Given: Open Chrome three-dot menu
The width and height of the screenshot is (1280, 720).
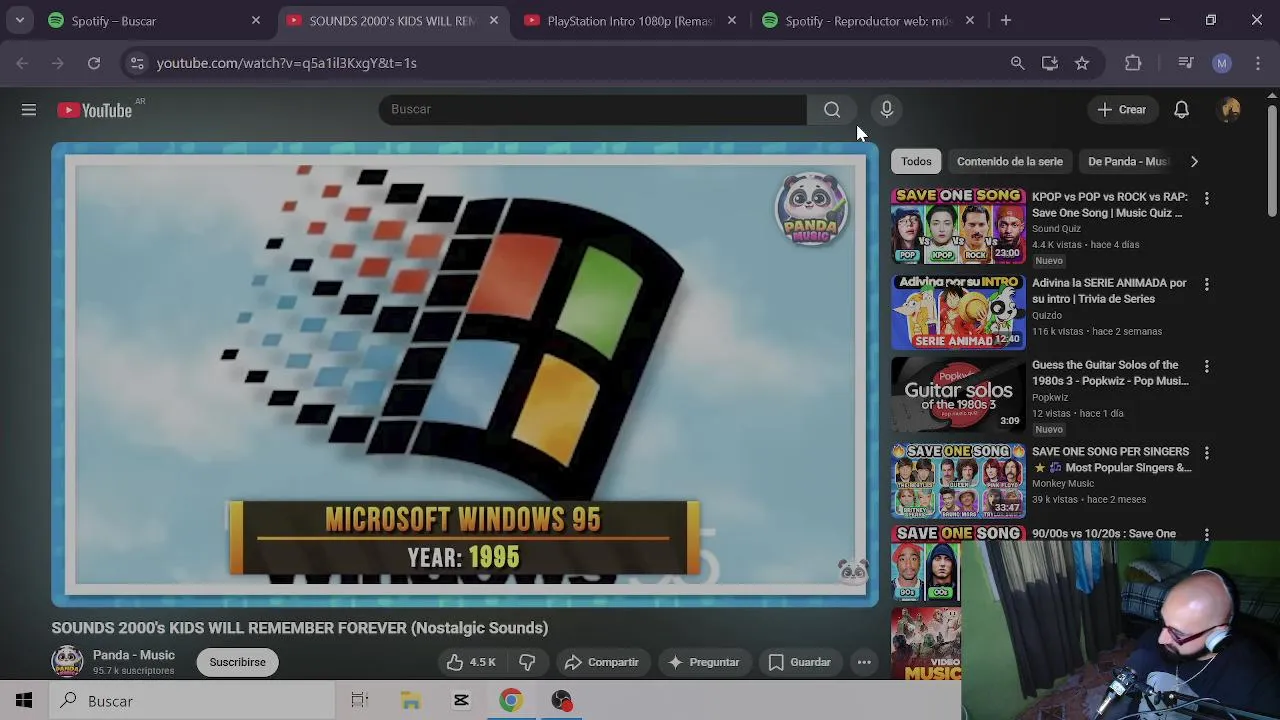Looking at the screenshot, I should click(x=1258, y=63).
